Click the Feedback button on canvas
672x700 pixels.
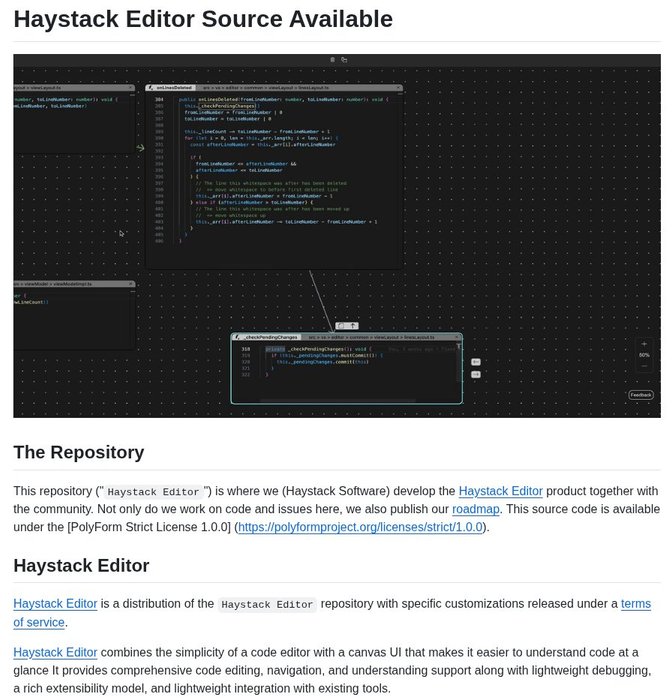coord(641,395)
